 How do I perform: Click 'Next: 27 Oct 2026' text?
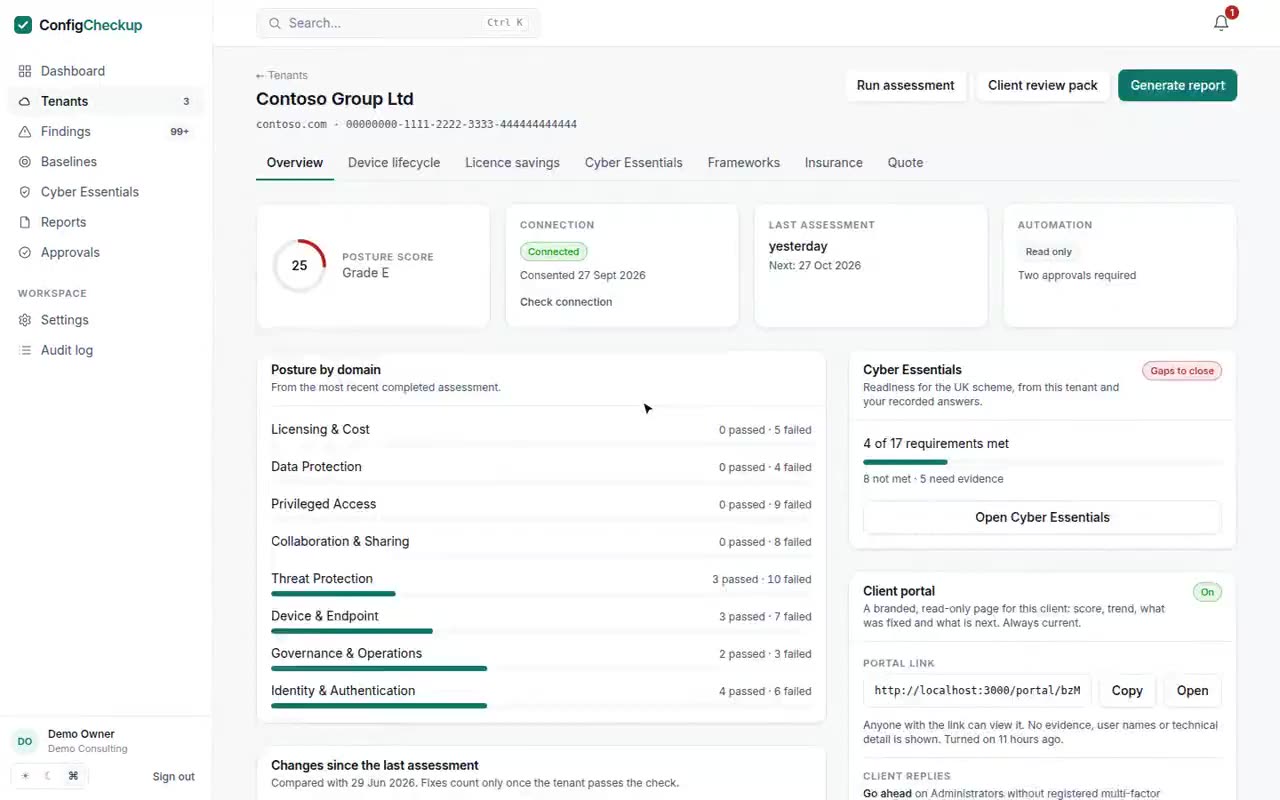coord(815,266)
